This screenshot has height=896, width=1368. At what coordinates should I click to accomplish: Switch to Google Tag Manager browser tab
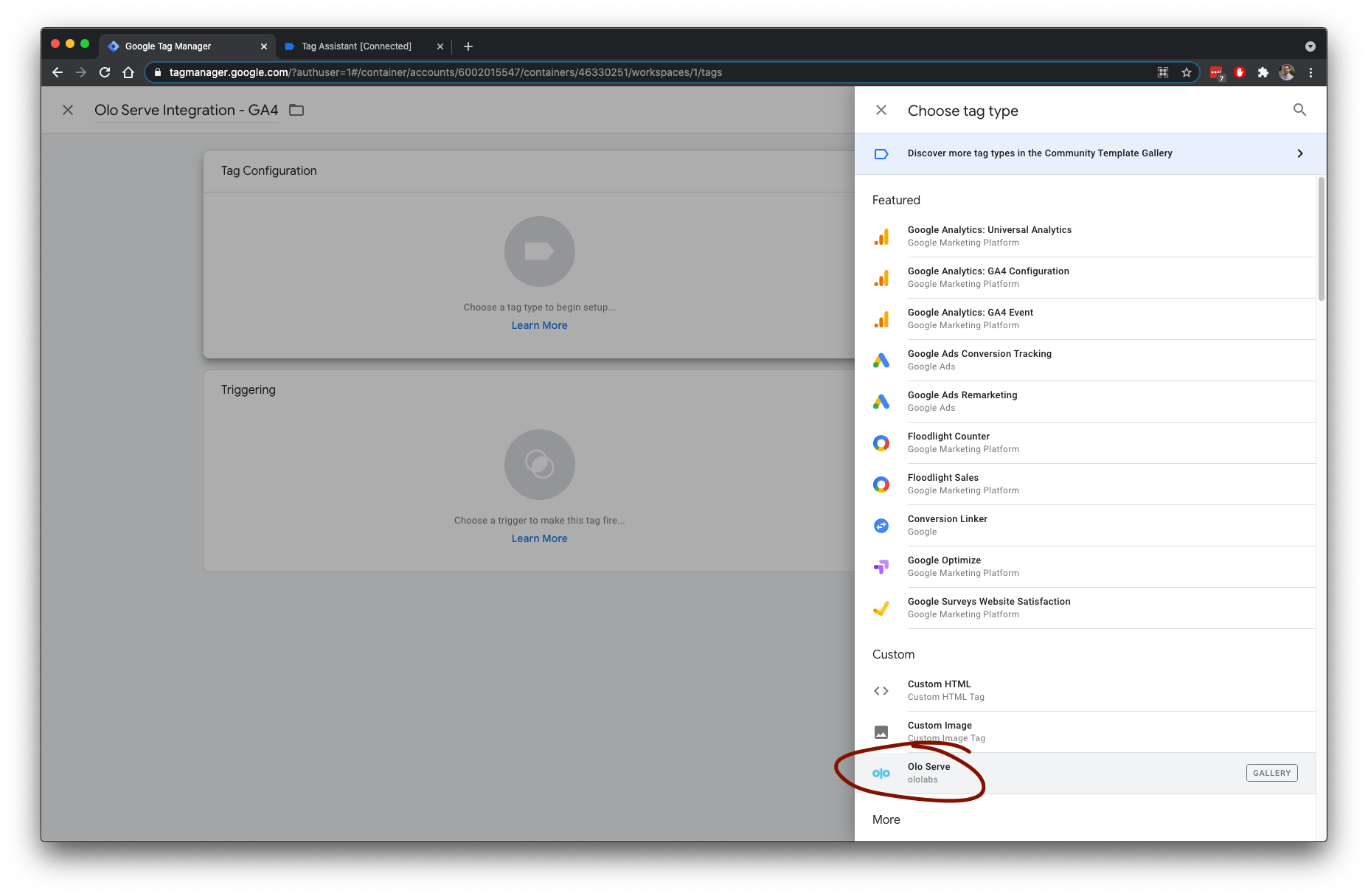(x=187, y=46)
